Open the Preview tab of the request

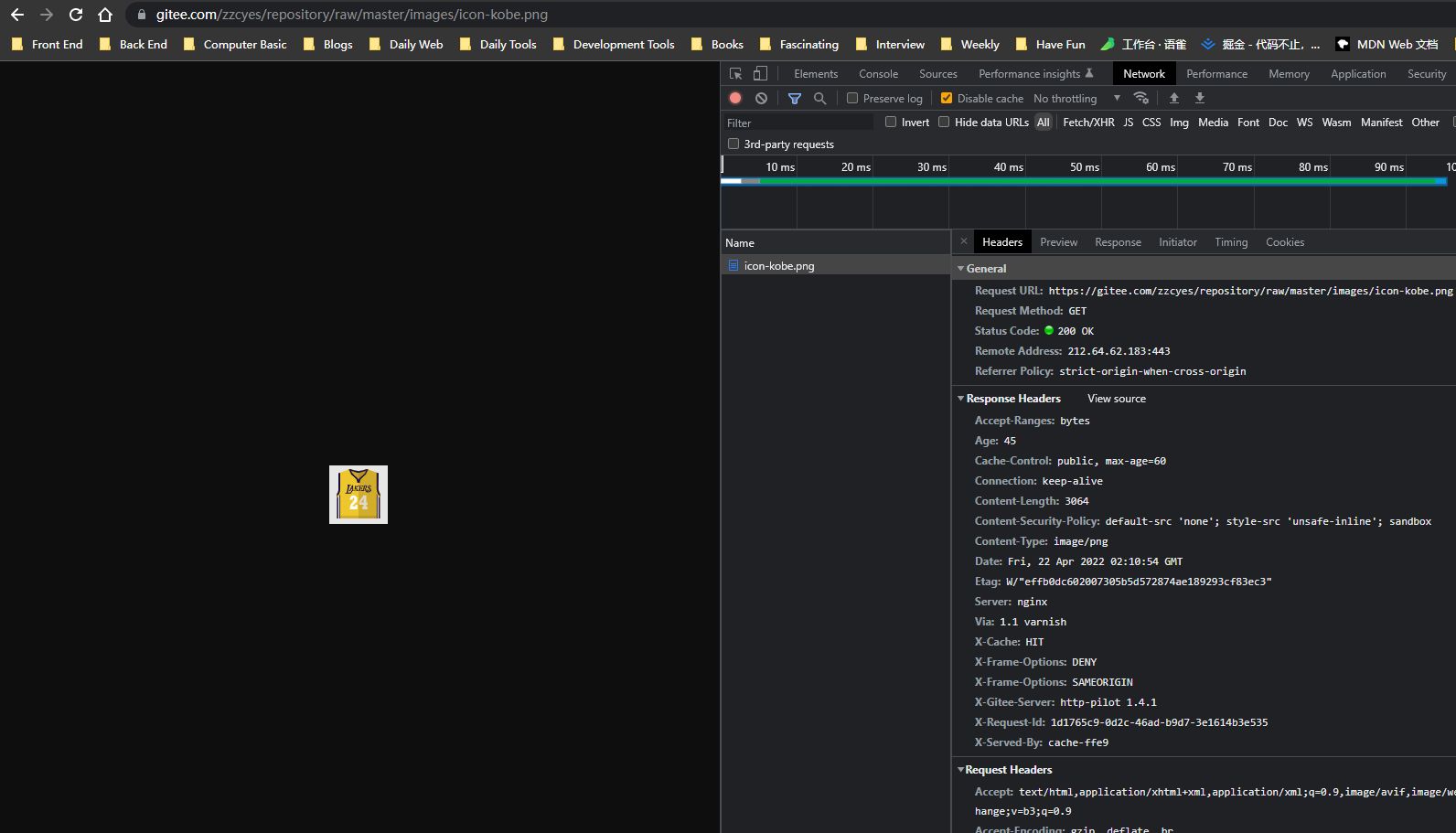pyautogui.click(x=1058, y=242)
